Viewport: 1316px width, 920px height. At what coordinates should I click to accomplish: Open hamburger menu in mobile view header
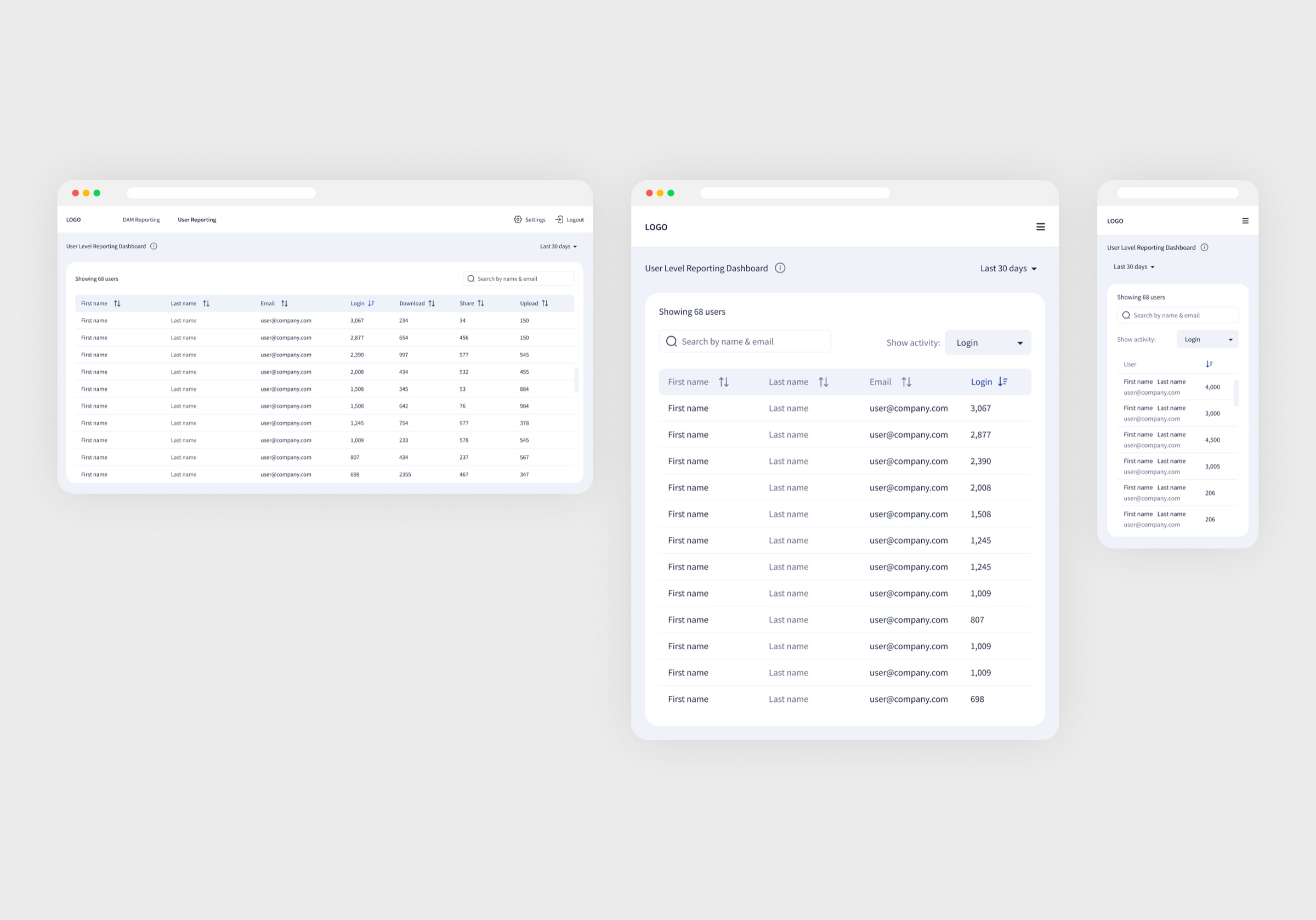1245,221
